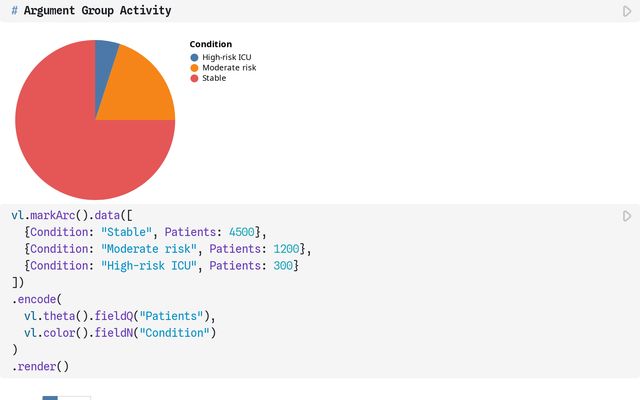Click the 'Stable' legend label text
This screenshot has height=400, width=640.
coord(214,78)
